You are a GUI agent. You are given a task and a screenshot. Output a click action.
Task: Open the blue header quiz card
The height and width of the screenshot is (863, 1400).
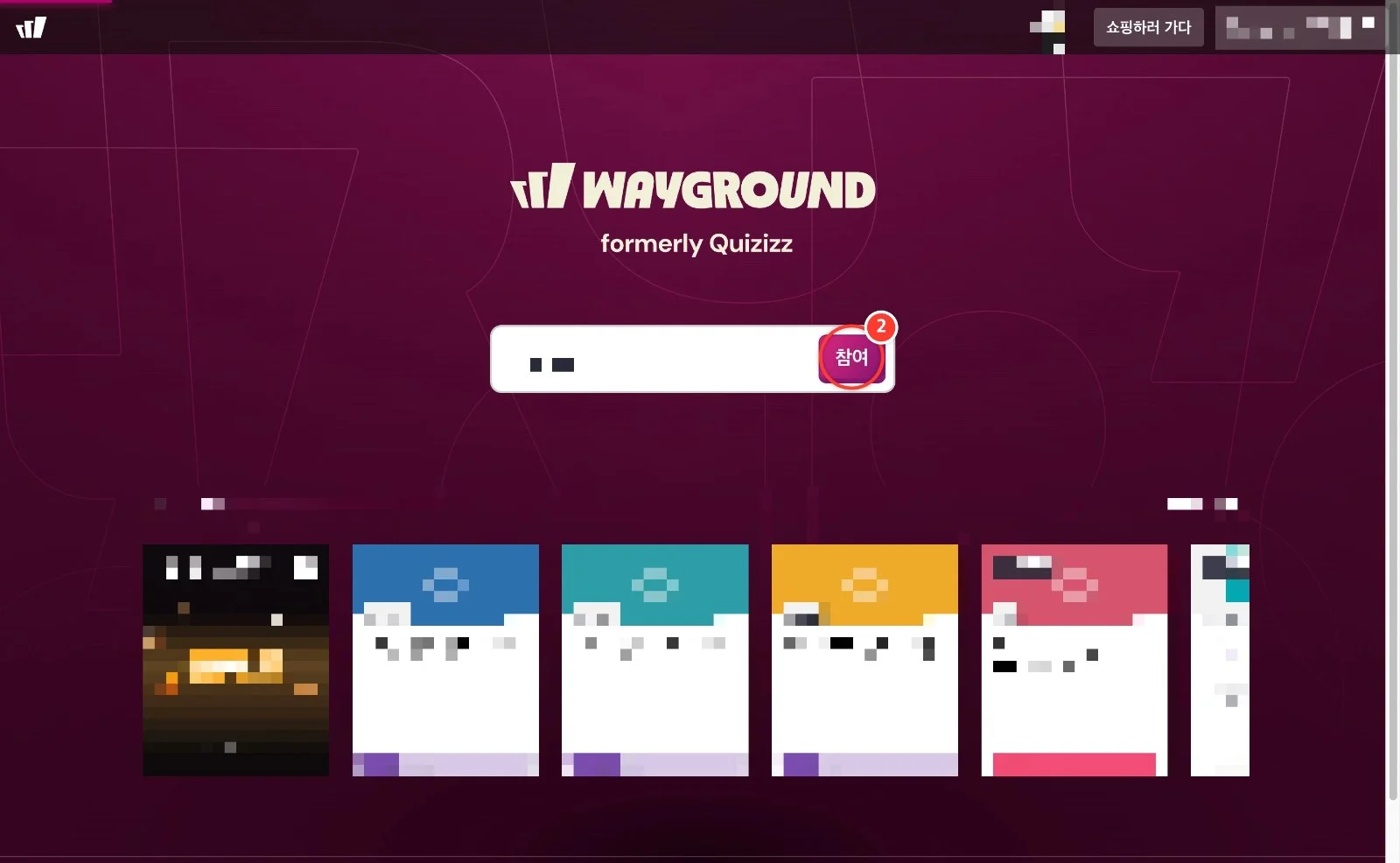click(445, 660)
